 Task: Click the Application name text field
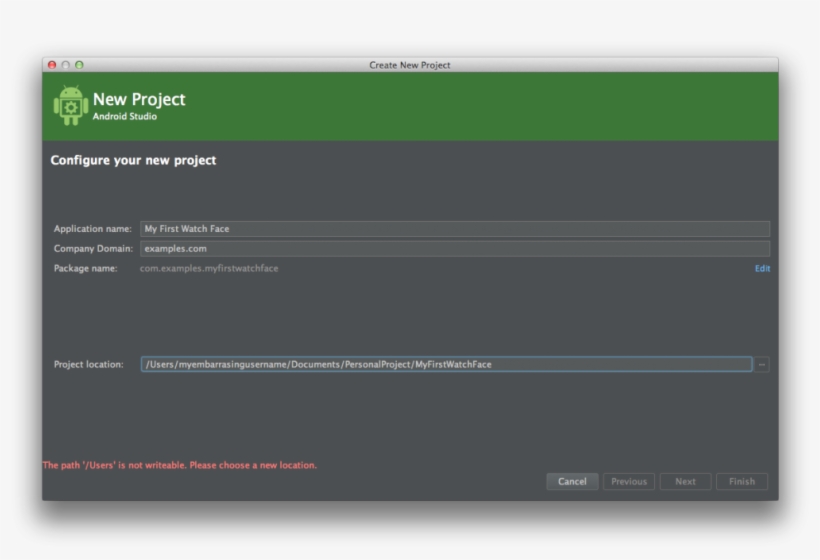pyautogui.click(x=454, y=229)
